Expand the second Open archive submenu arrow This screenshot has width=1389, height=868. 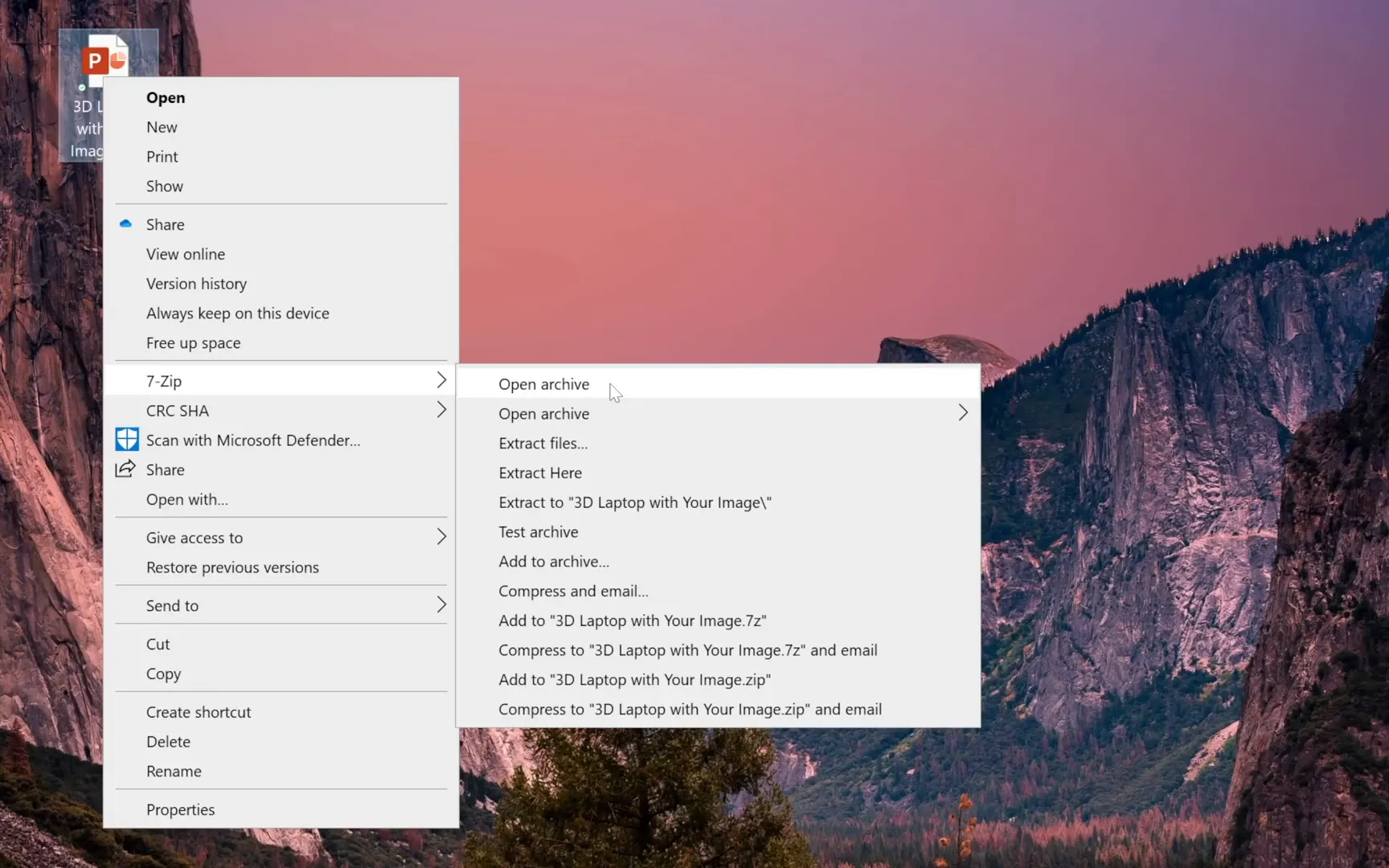pos(962,413)
